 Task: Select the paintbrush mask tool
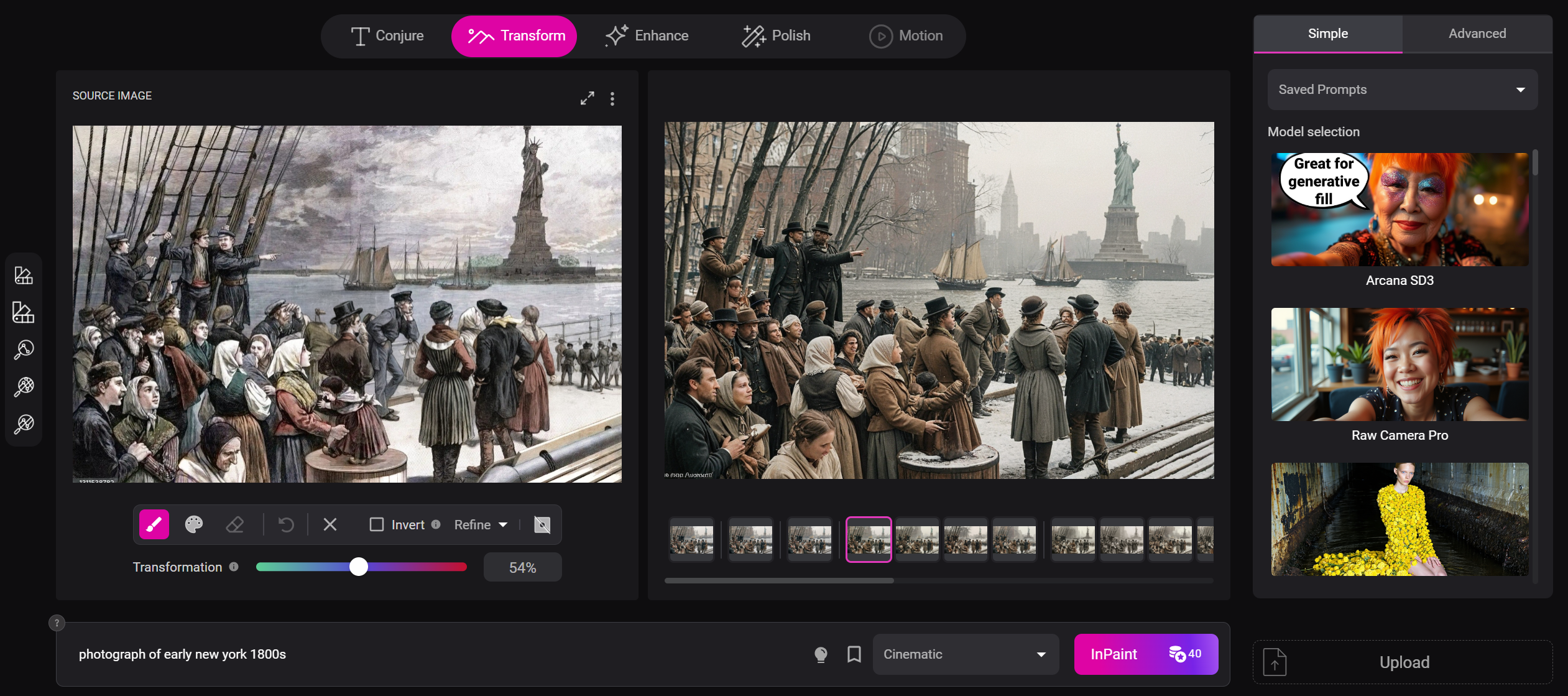click(x=154, y=524)
